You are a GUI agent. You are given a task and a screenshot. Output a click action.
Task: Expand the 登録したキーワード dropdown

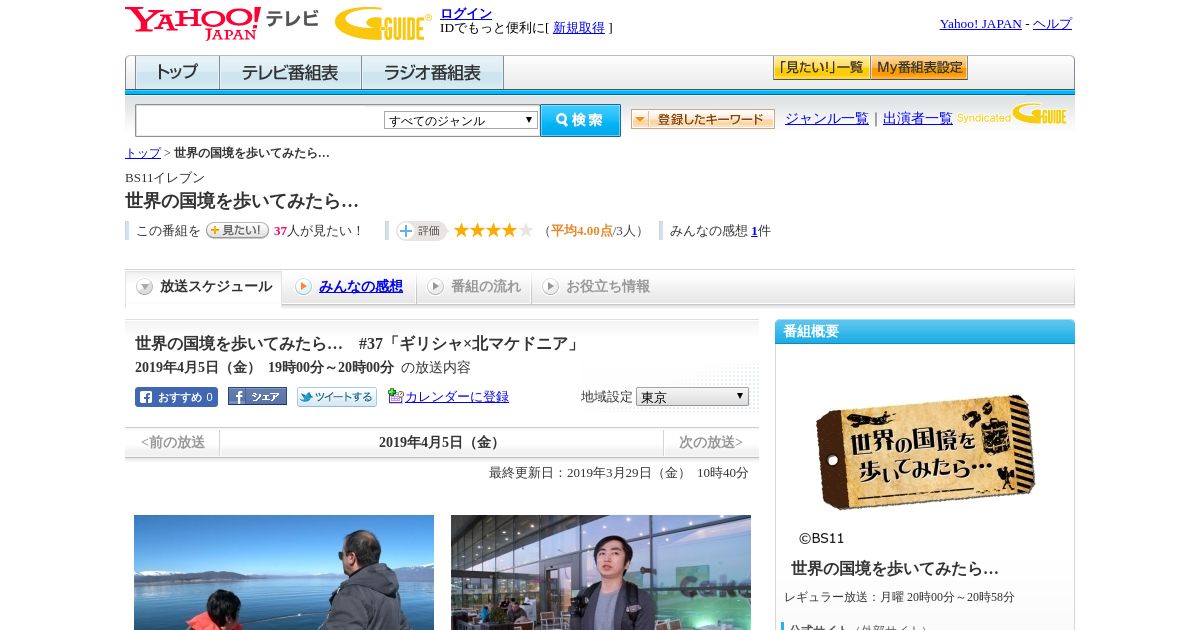703,119
